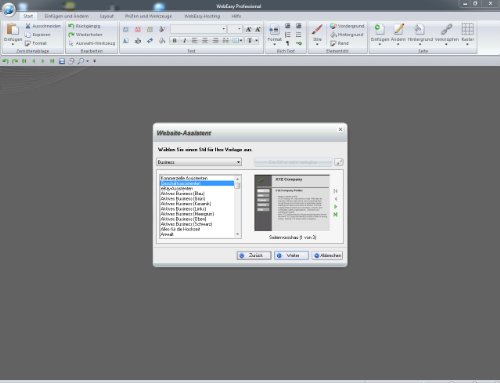Click the Weiter button in the wizard
The width and height of the screenshot is (500, 383).
tap(291, 255)
